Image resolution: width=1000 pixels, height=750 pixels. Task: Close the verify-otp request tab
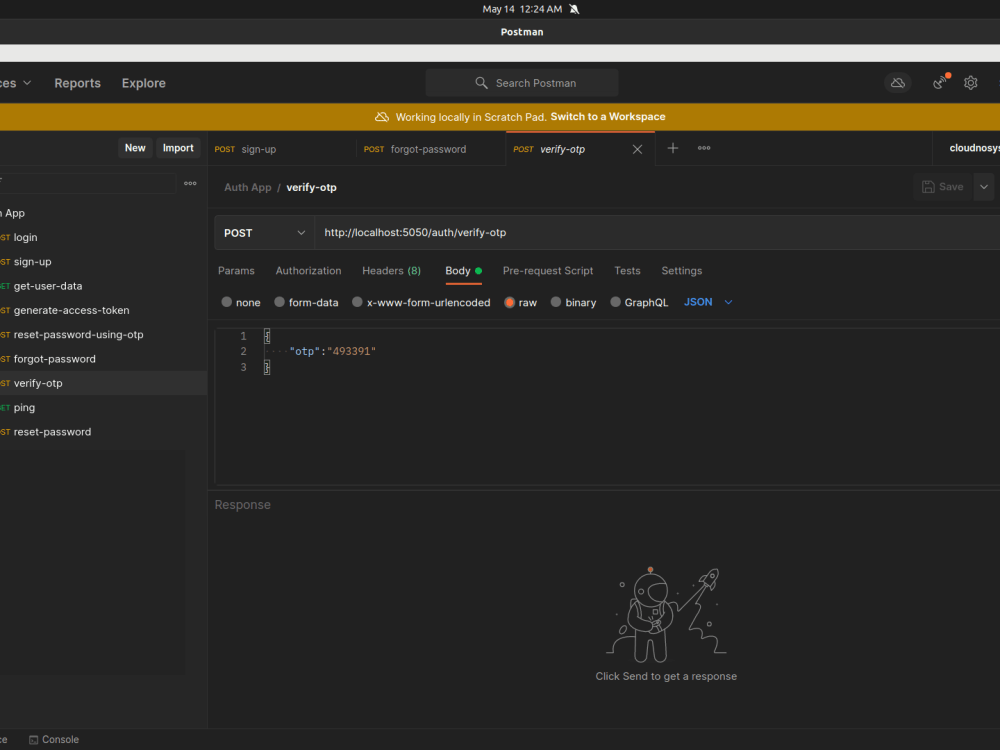coord(637,148)
